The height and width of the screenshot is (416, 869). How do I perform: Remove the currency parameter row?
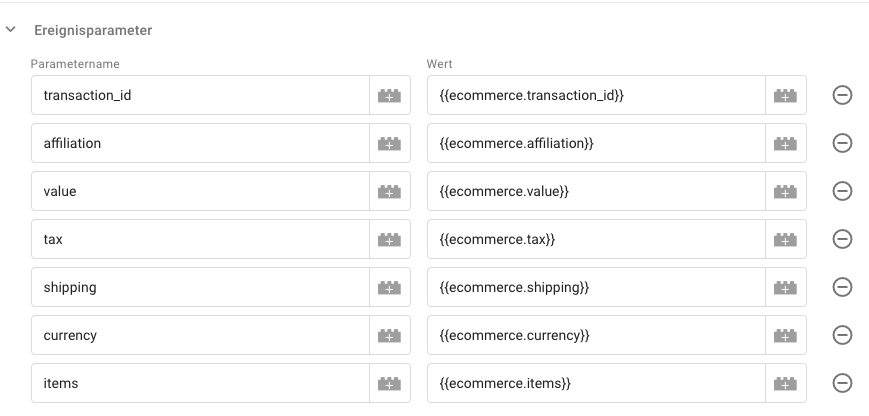(842, 335)
